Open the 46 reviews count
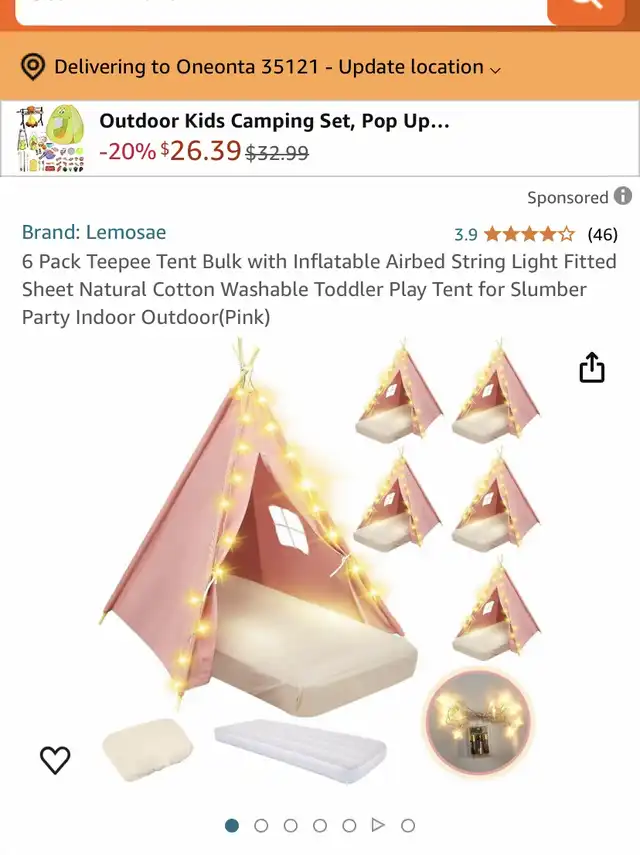The height and width of the screenshot is (855, 640). click(x=602, y=234)
